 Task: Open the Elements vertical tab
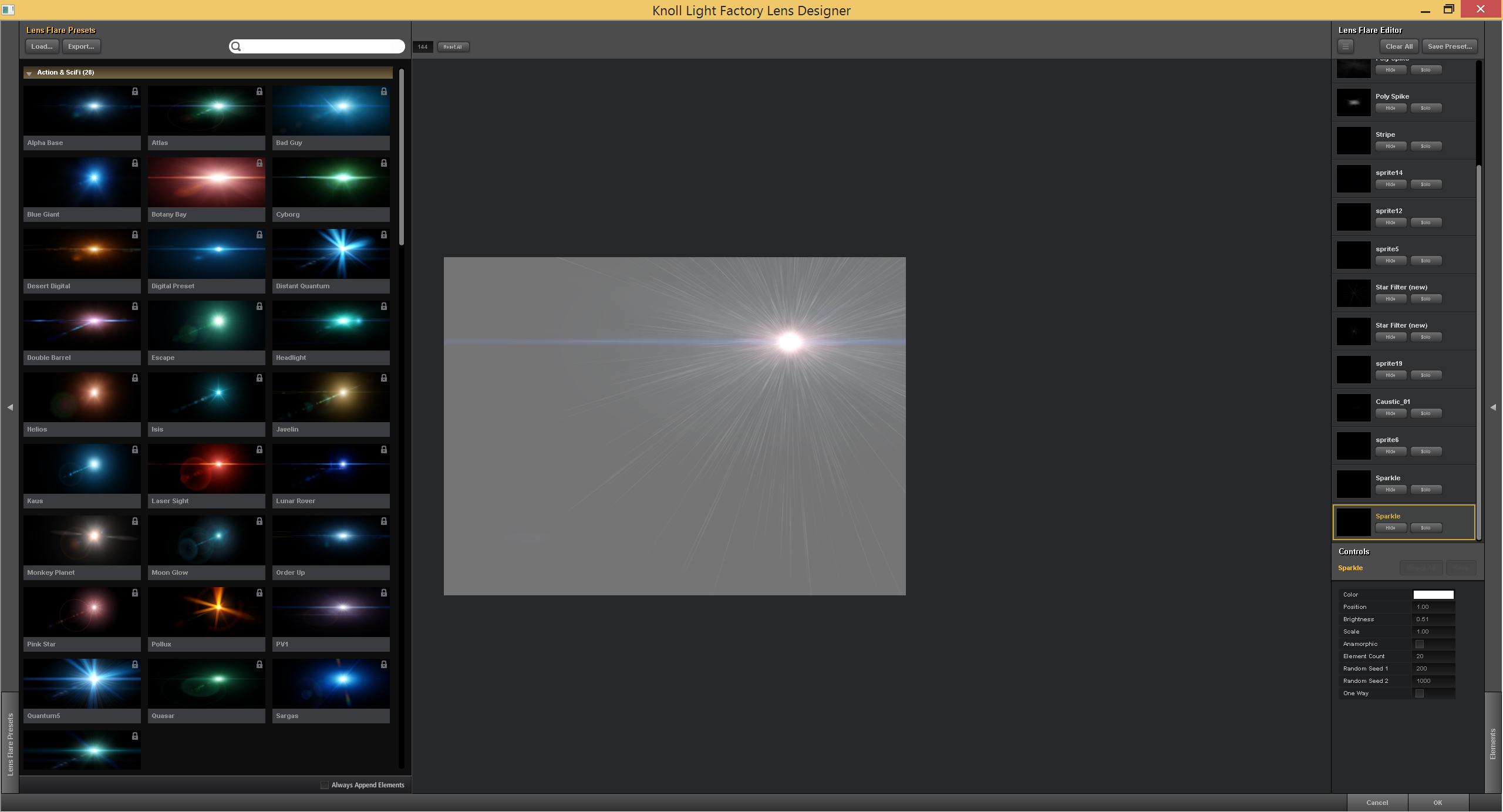pos(1493,744)
